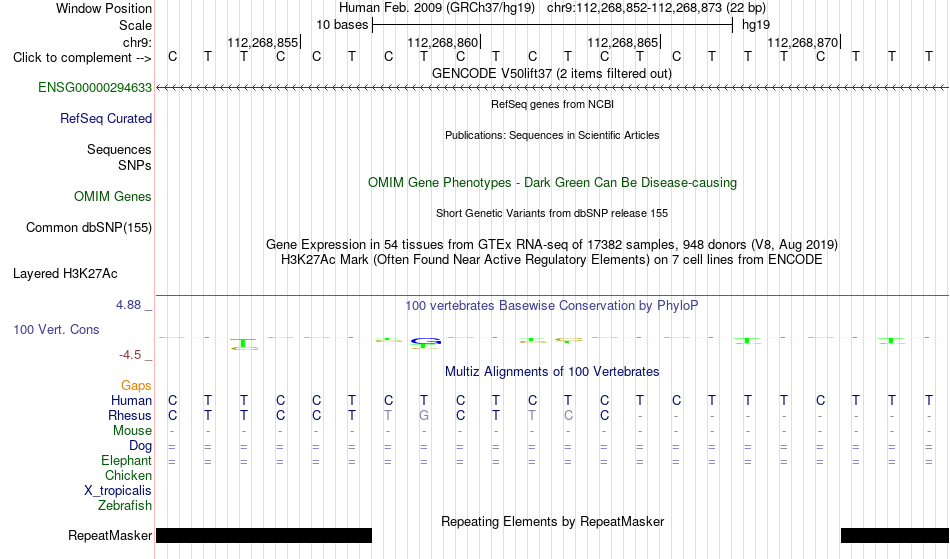Click the 4.88 PhyloP upper scale value
Viewport: 950px width, 559px height.
point(128,305)
